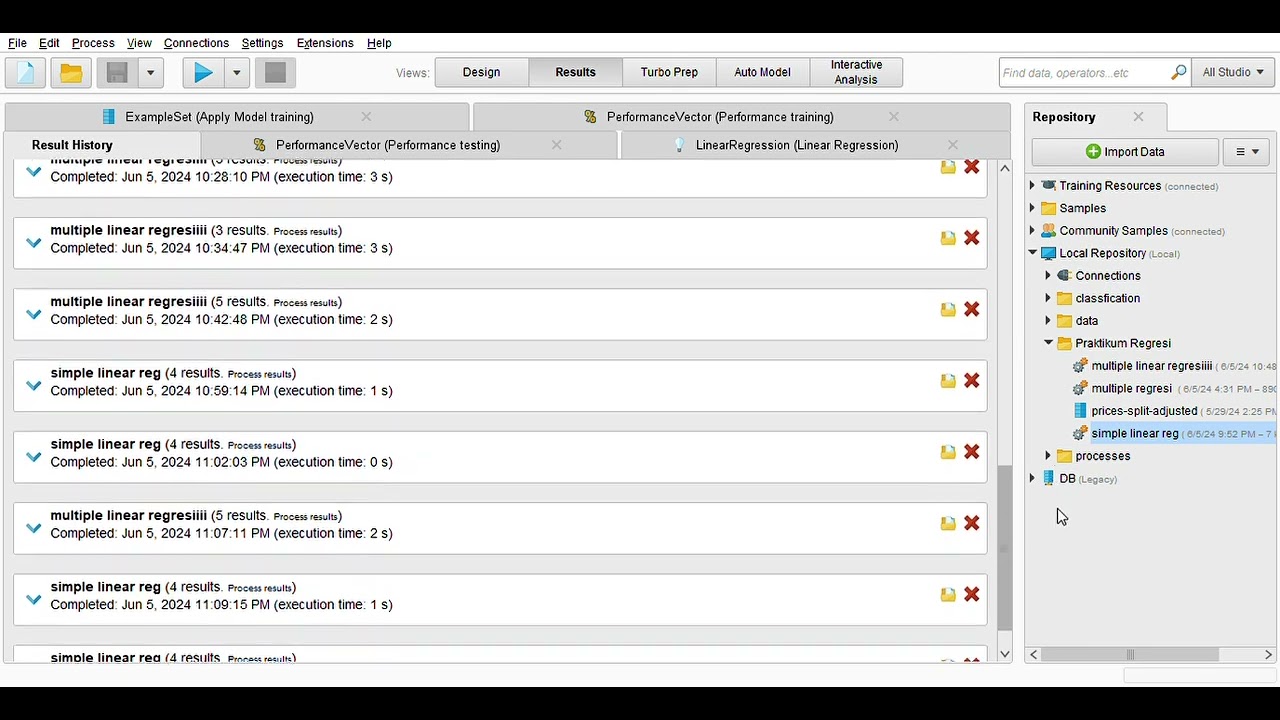This screenshot has height=720, width=1280.
Task: Close the Repository panel
Action: (x=1138, y=117)
